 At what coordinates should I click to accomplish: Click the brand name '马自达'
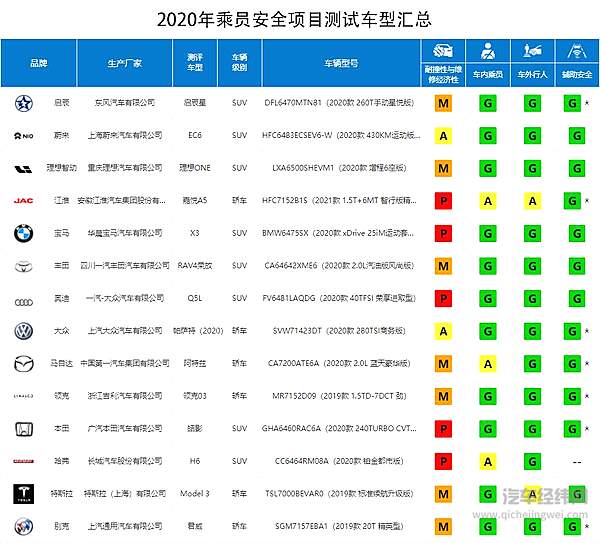[62, 363]
